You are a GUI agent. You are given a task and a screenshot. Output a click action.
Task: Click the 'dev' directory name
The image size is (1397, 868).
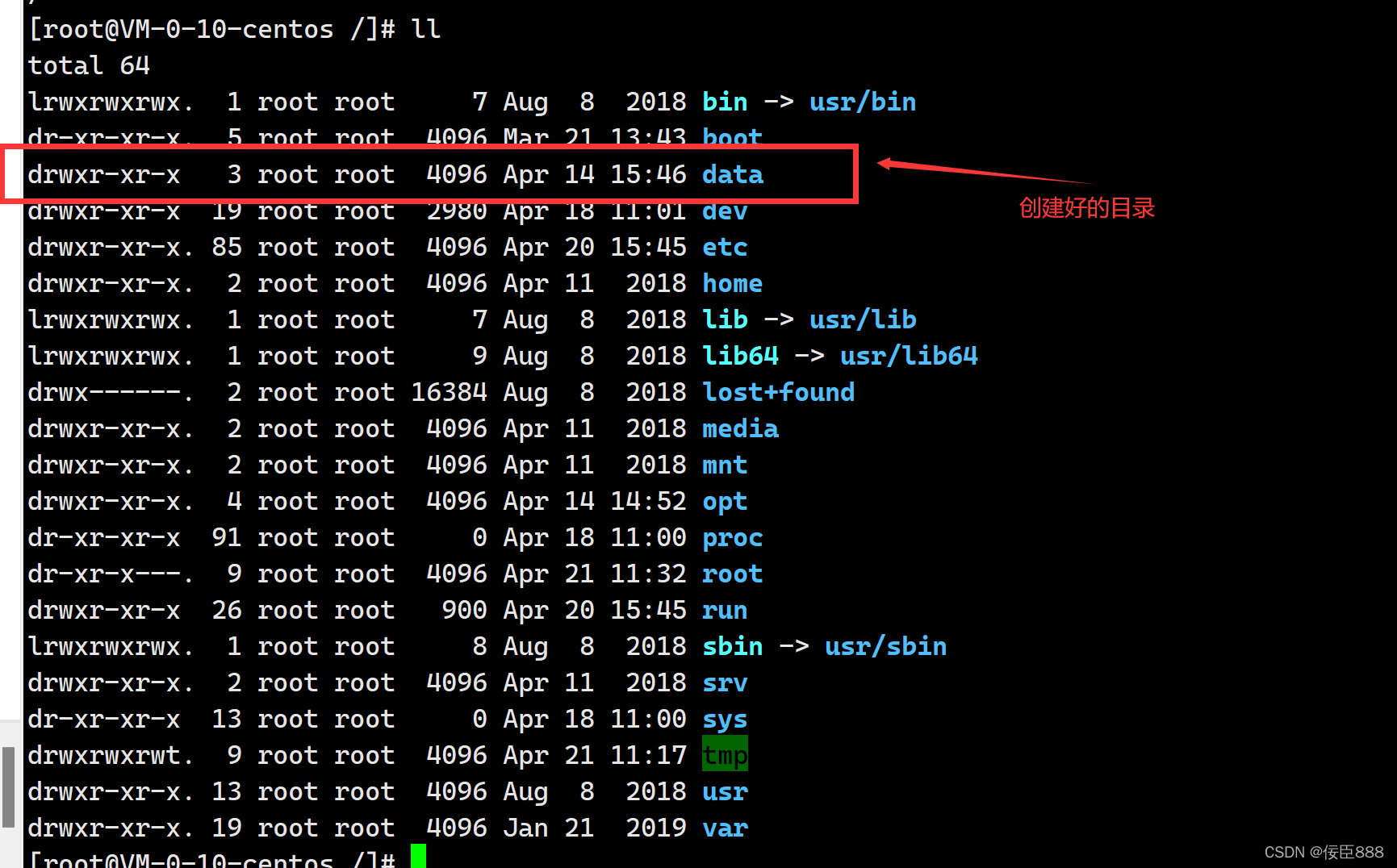pyautogui.click(x=725, y=211)
